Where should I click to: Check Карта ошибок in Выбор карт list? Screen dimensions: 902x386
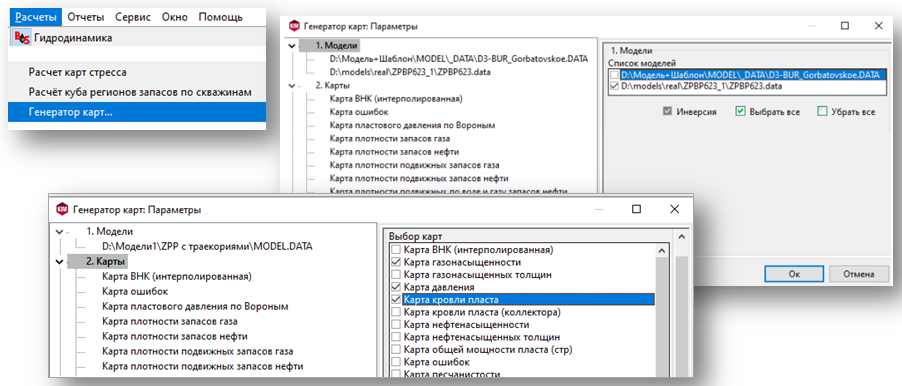point(395,362)
